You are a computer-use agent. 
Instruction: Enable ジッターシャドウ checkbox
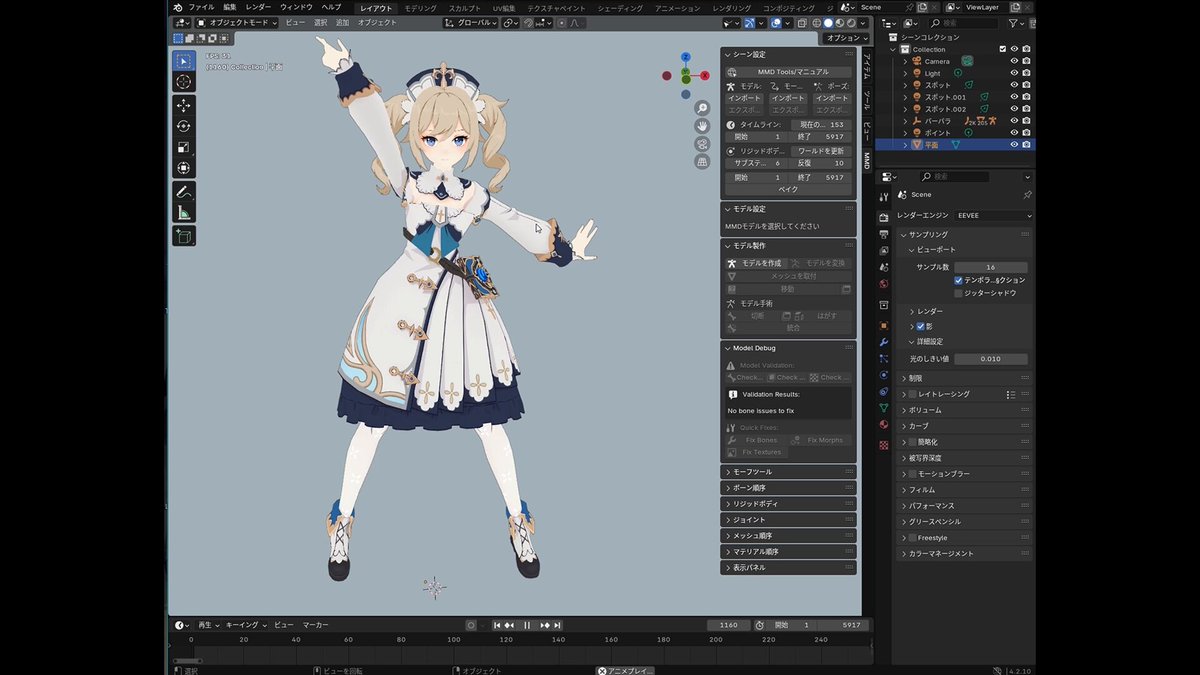click(x=959, y=293)
